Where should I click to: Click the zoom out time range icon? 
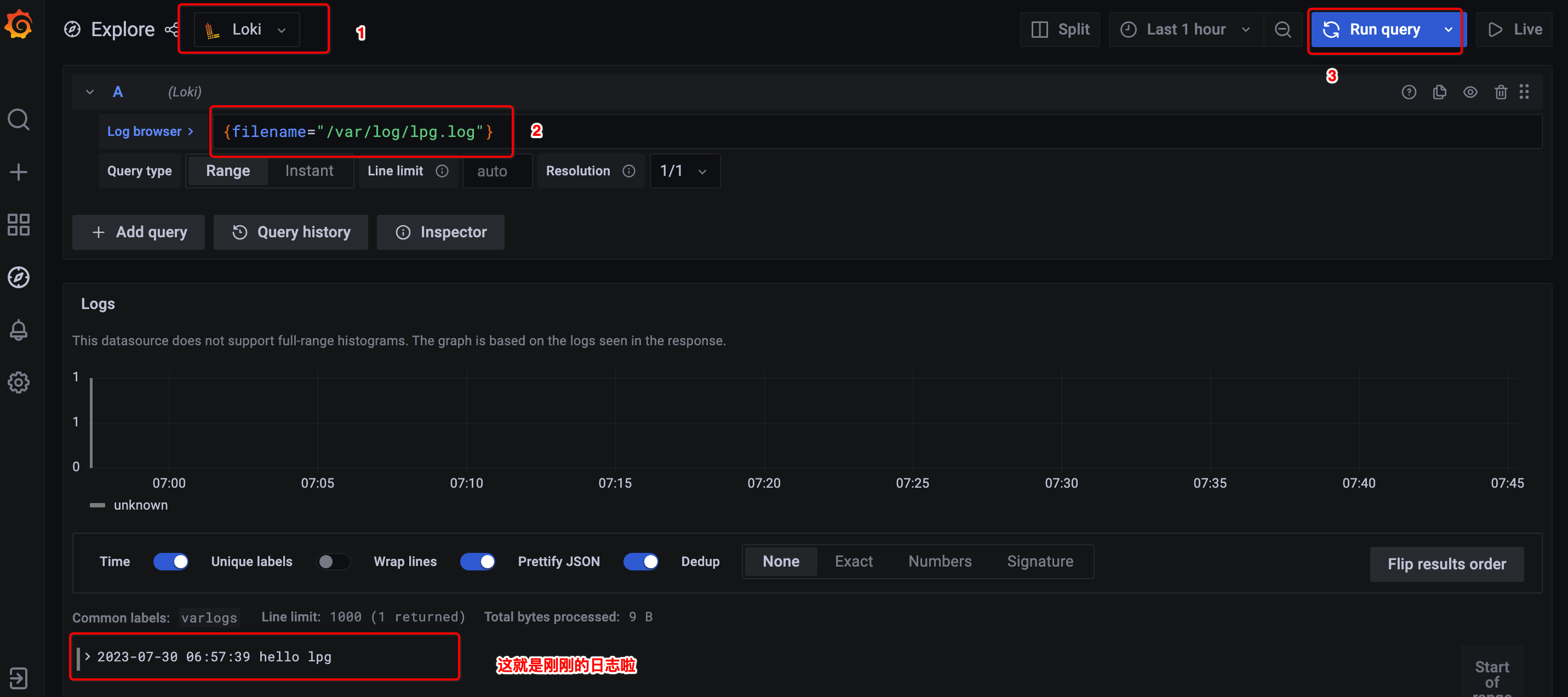pos(1283,29)
